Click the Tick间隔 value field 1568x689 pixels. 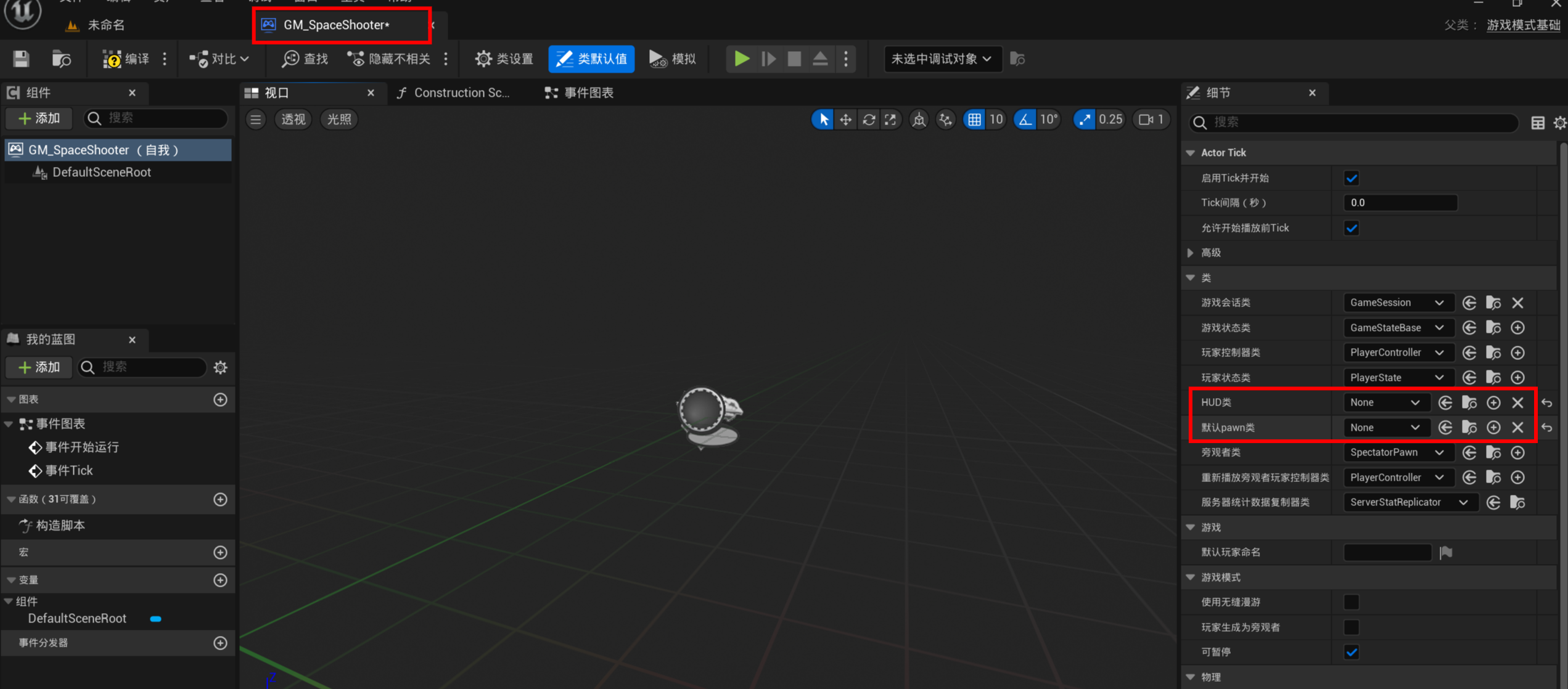coord(1400,203)
